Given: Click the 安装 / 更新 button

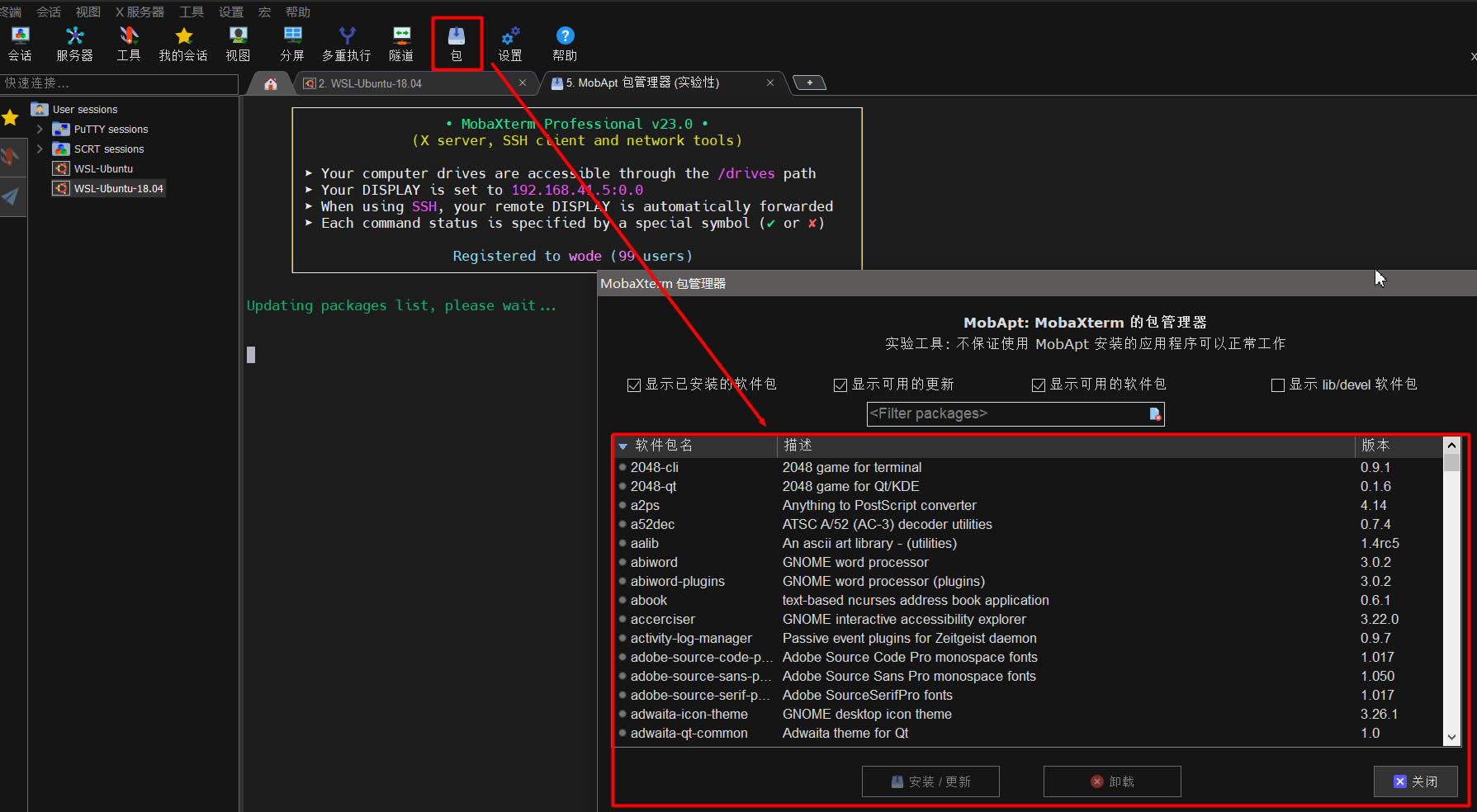Looking at the screenshot, I should (930, 781).
